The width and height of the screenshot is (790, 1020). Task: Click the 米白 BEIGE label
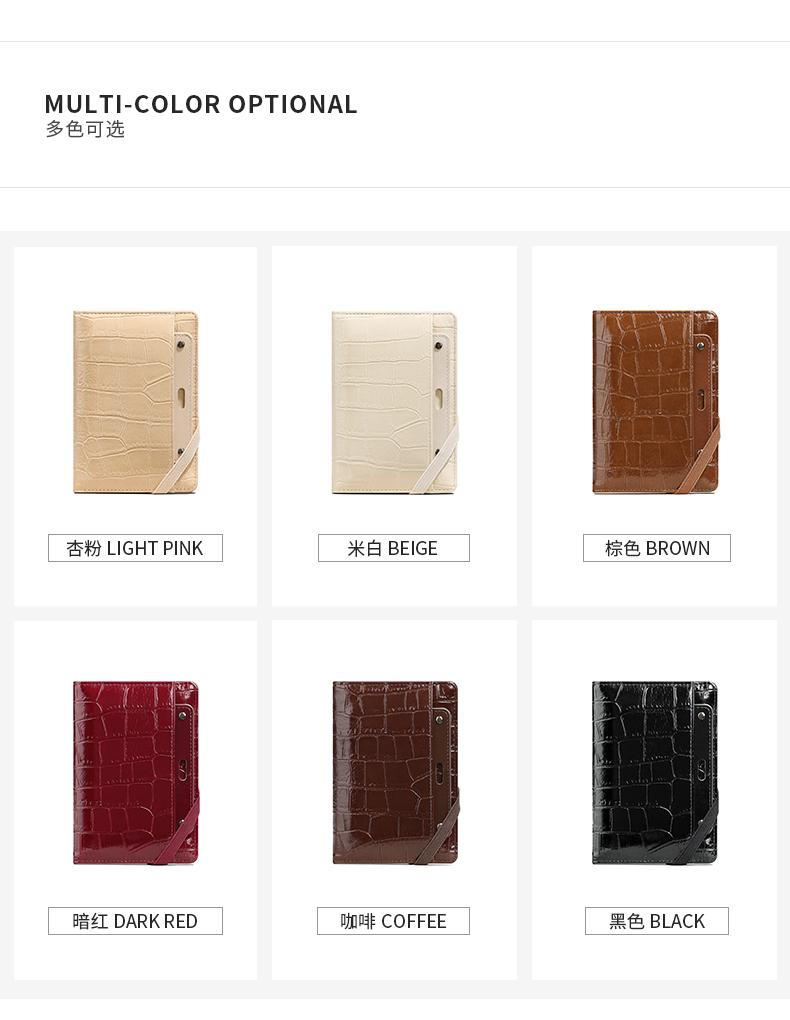[x=394, y=548]
